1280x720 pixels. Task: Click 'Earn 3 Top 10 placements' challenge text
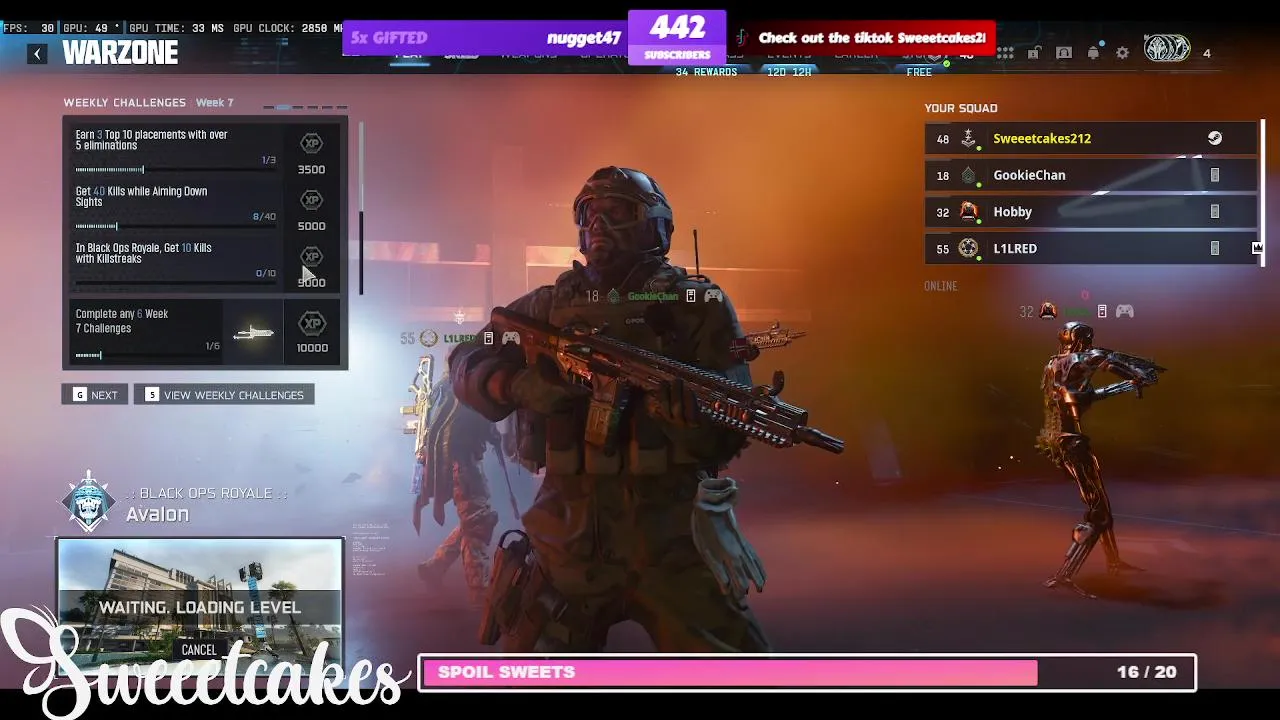(x=152, y=140)
